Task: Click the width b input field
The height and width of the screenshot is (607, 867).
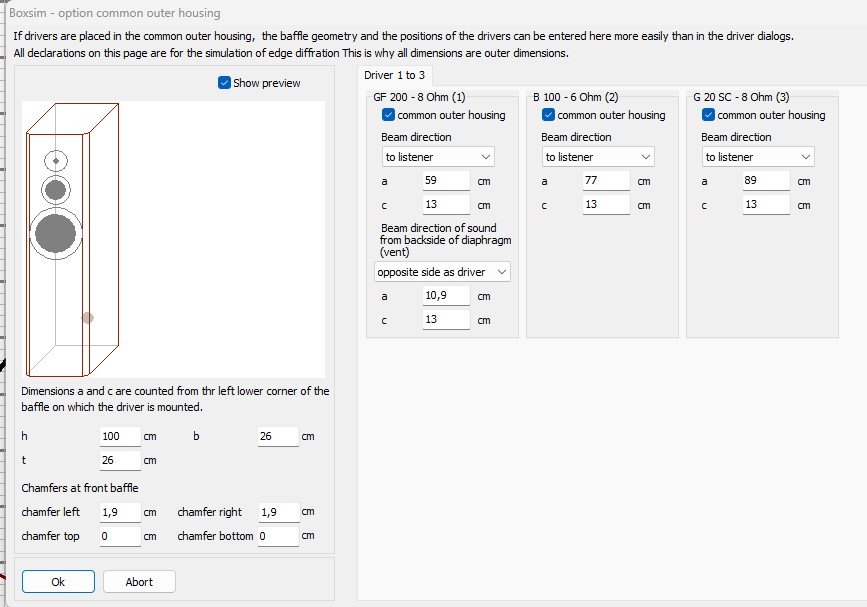Action: tap(278, 436)
